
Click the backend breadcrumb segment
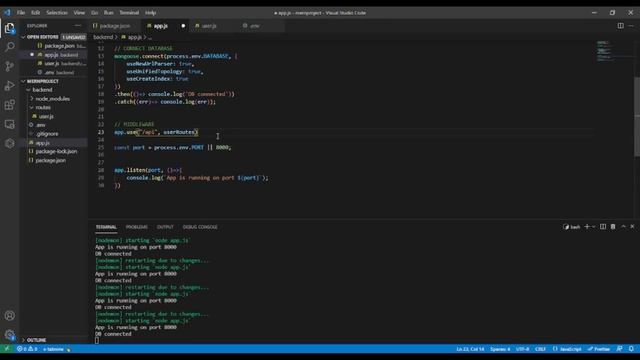point(103,37)
